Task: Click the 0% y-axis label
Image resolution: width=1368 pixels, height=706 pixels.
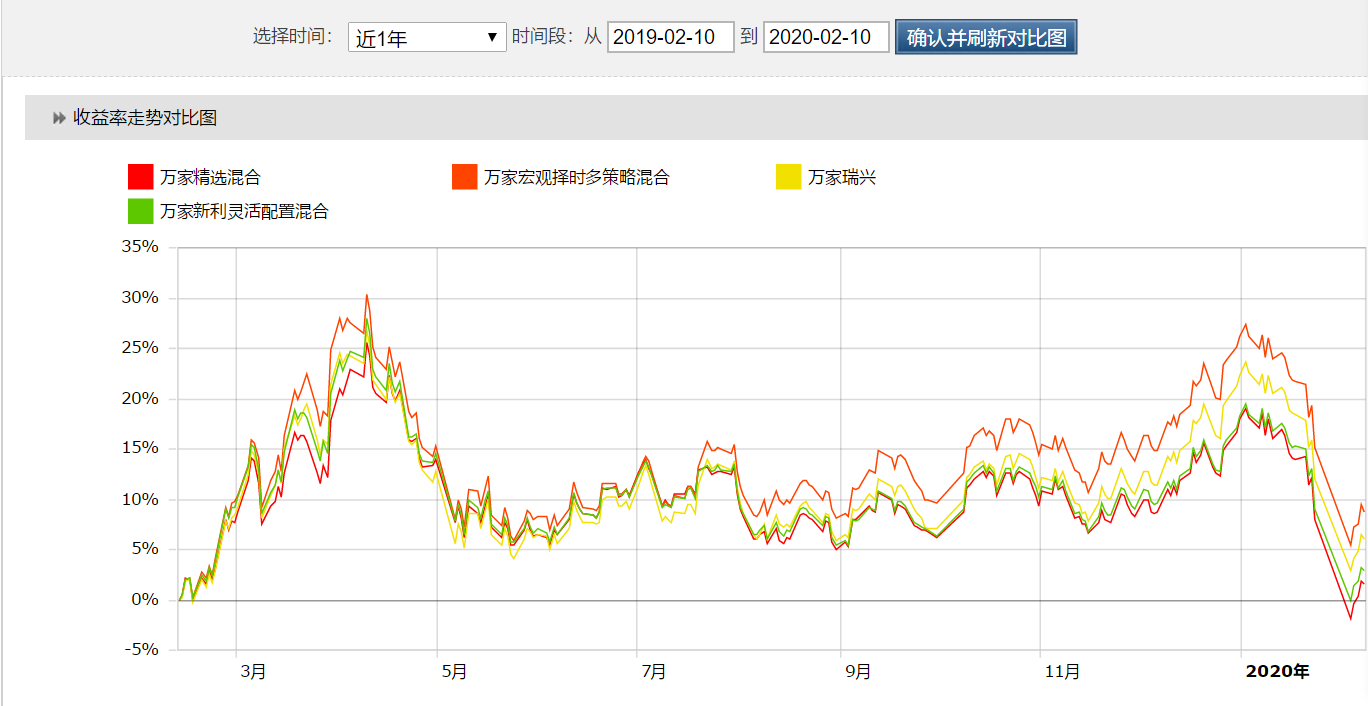Action: [145, 599]
